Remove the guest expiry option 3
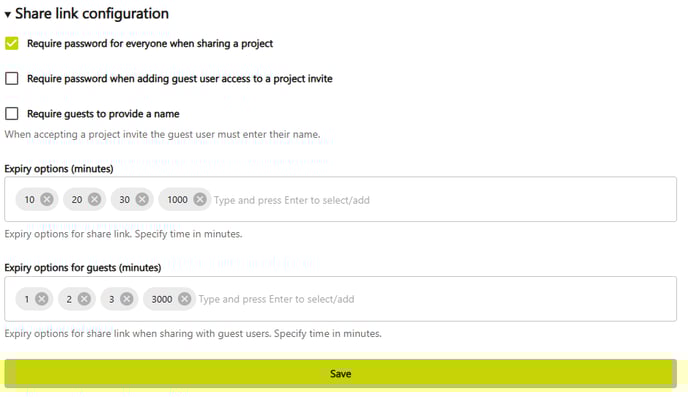The image size is (688, 397). tap(126, 299)
